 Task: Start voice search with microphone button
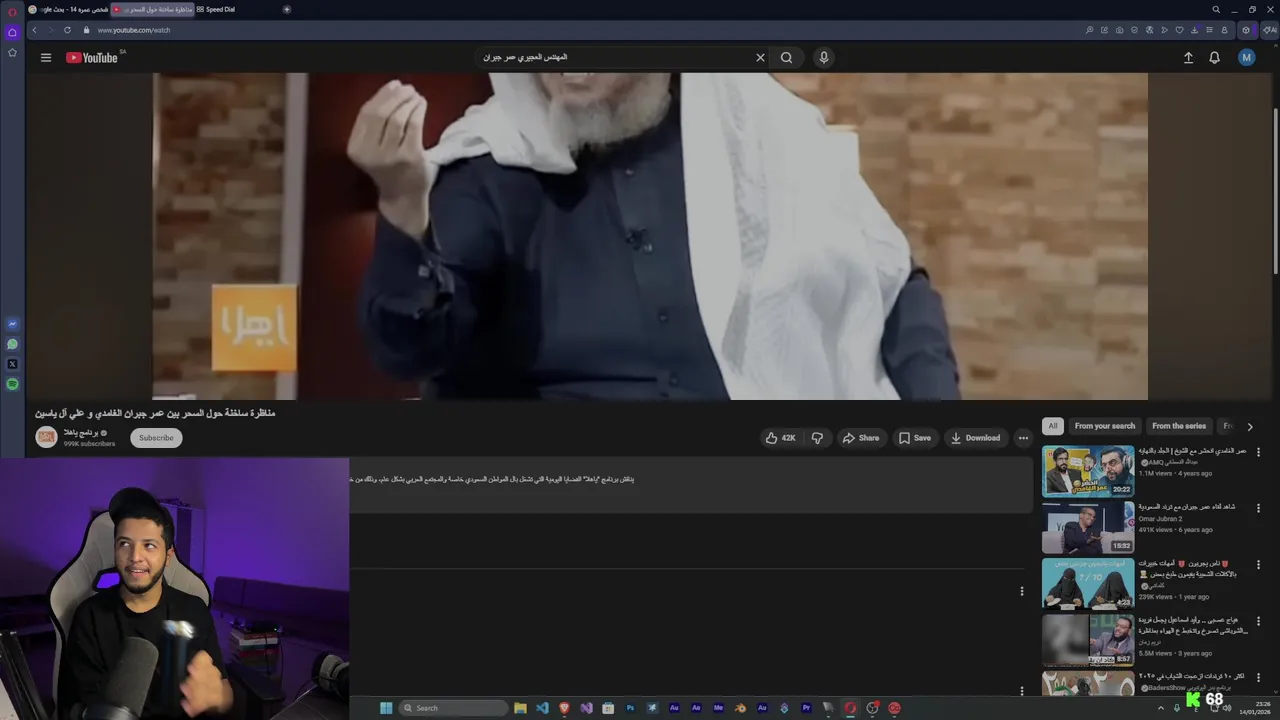pos(824,57)
